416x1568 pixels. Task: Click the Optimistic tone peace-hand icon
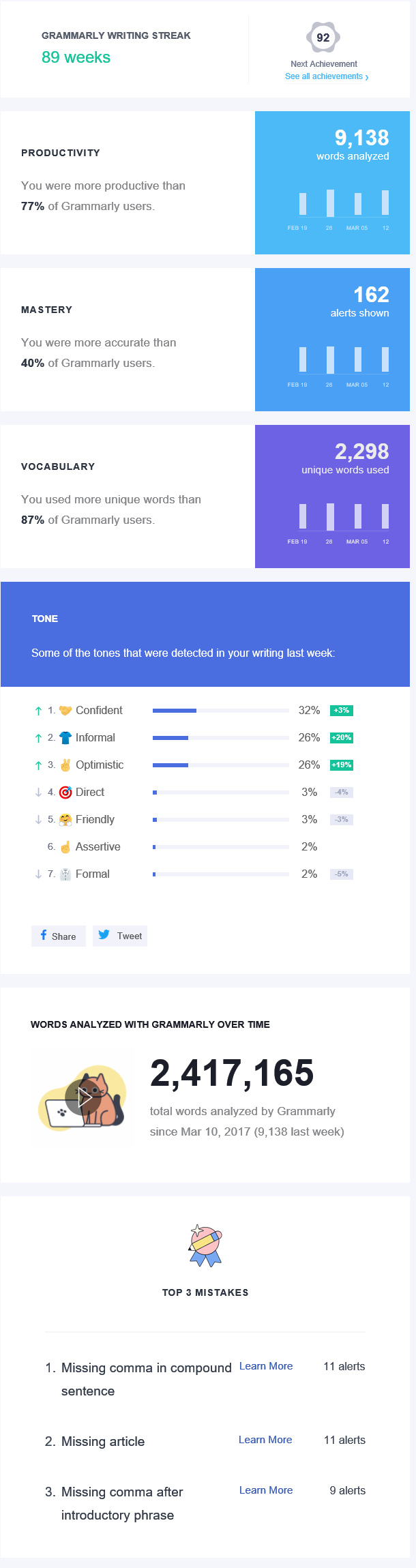pyautogui.click(x=65, y=765)
